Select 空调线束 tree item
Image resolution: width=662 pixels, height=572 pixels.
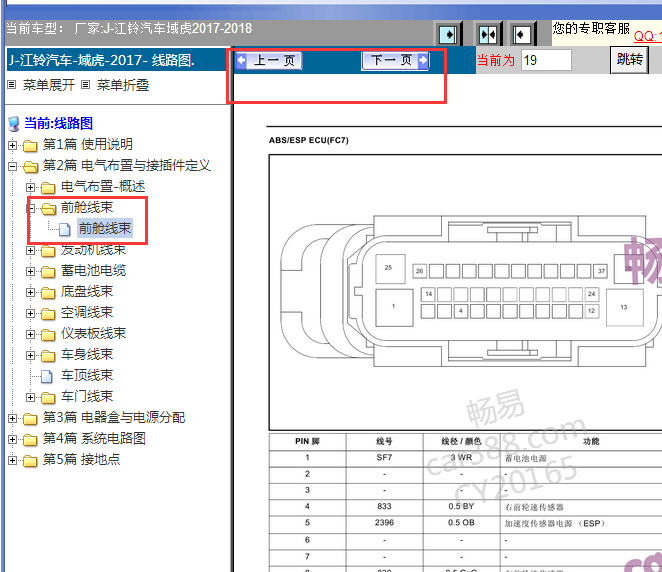pos(87,312)
